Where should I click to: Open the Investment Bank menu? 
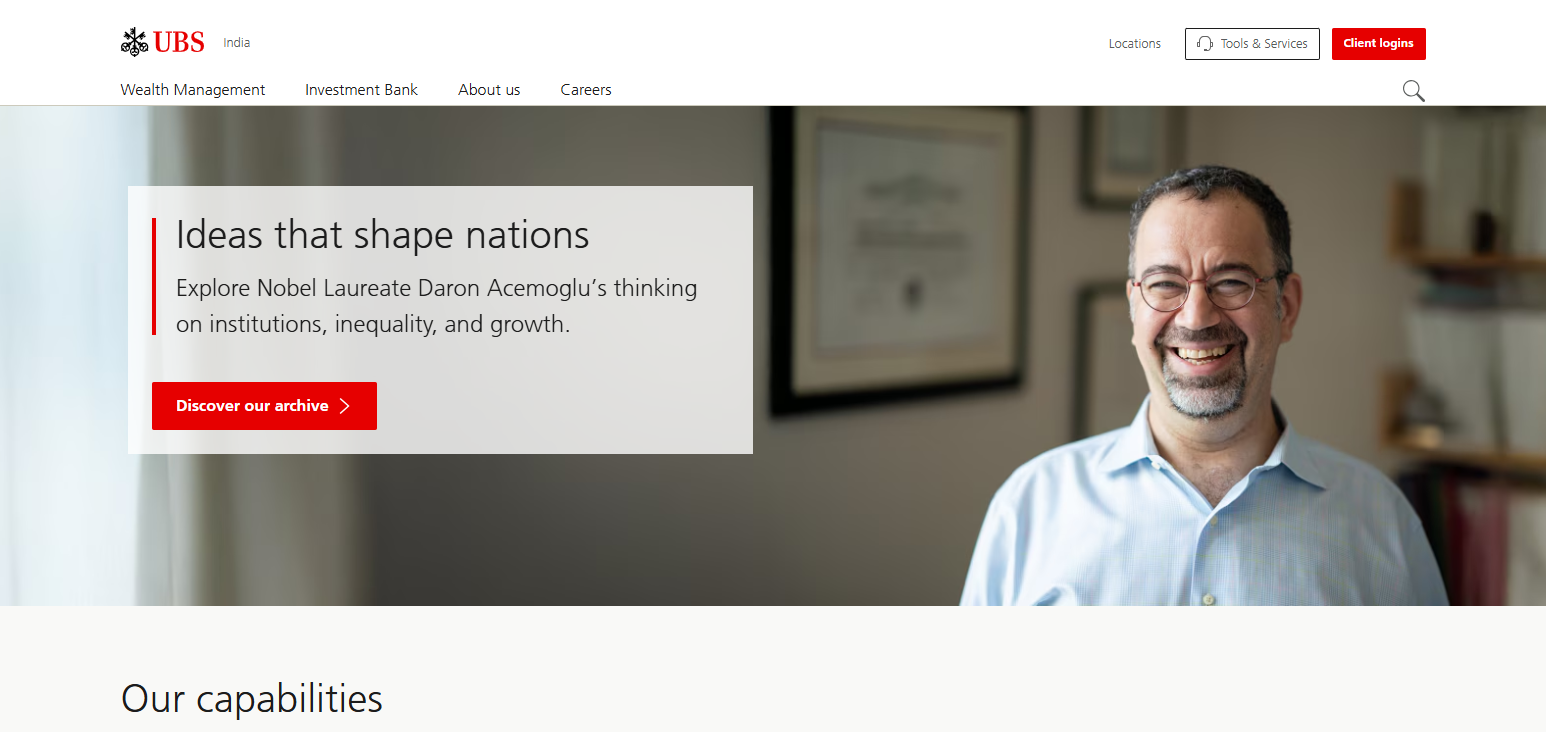click(362, 90)
